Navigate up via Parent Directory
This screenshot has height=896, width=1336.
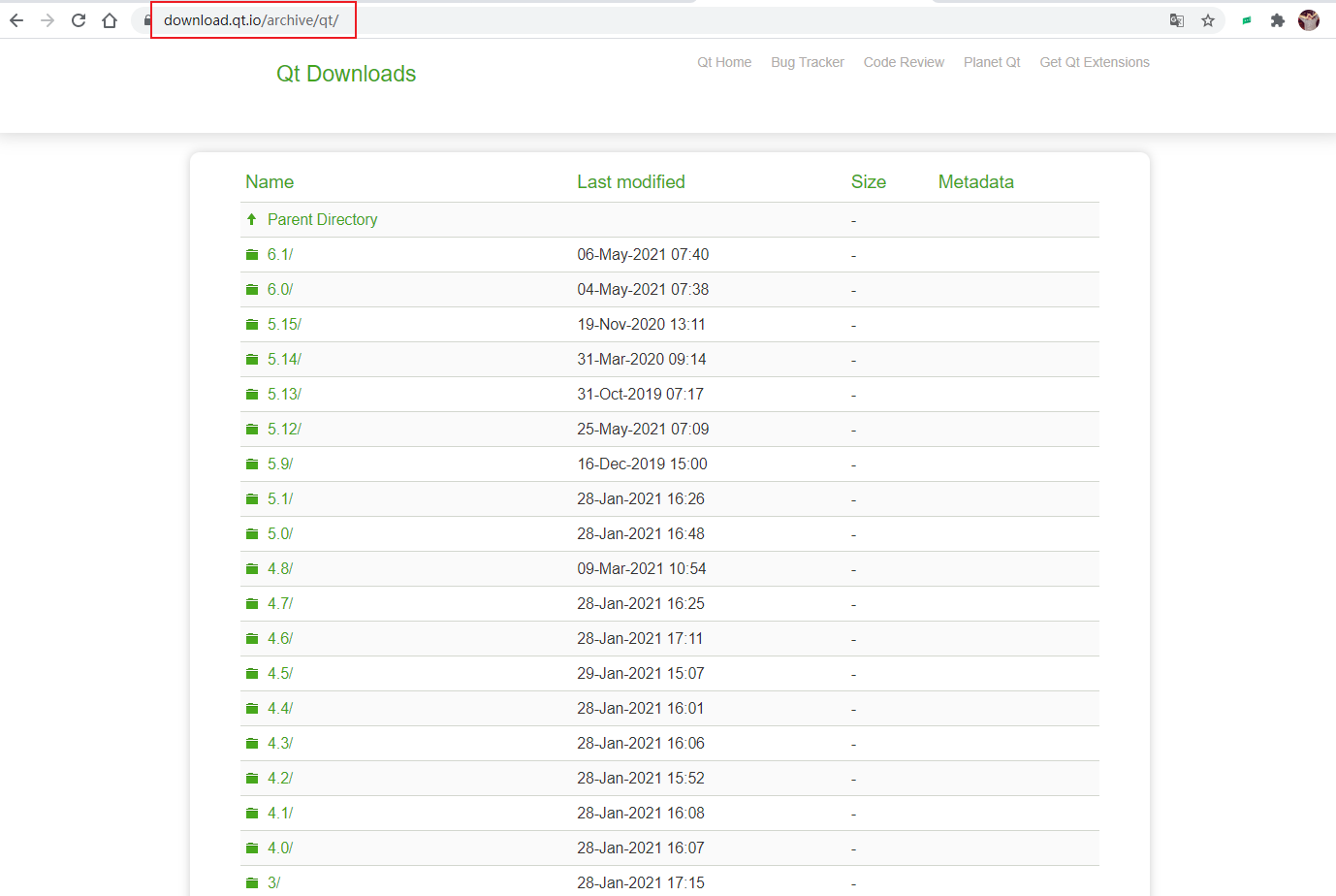pos(322,219)
